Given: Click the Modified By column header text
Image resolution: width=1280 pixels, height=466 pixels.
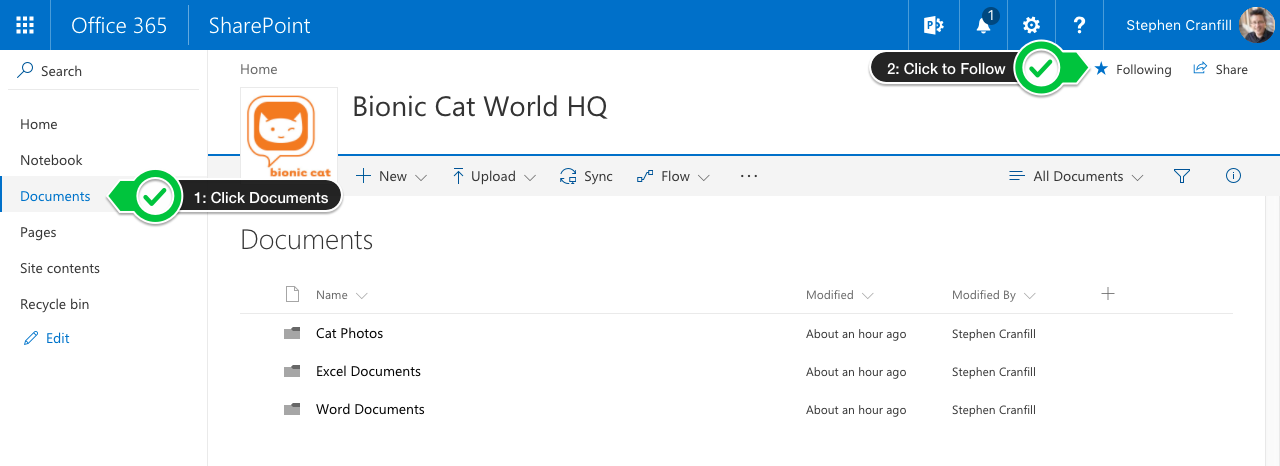Looking at the screenshot, I should pyautogui.click(x=984, y=295).
